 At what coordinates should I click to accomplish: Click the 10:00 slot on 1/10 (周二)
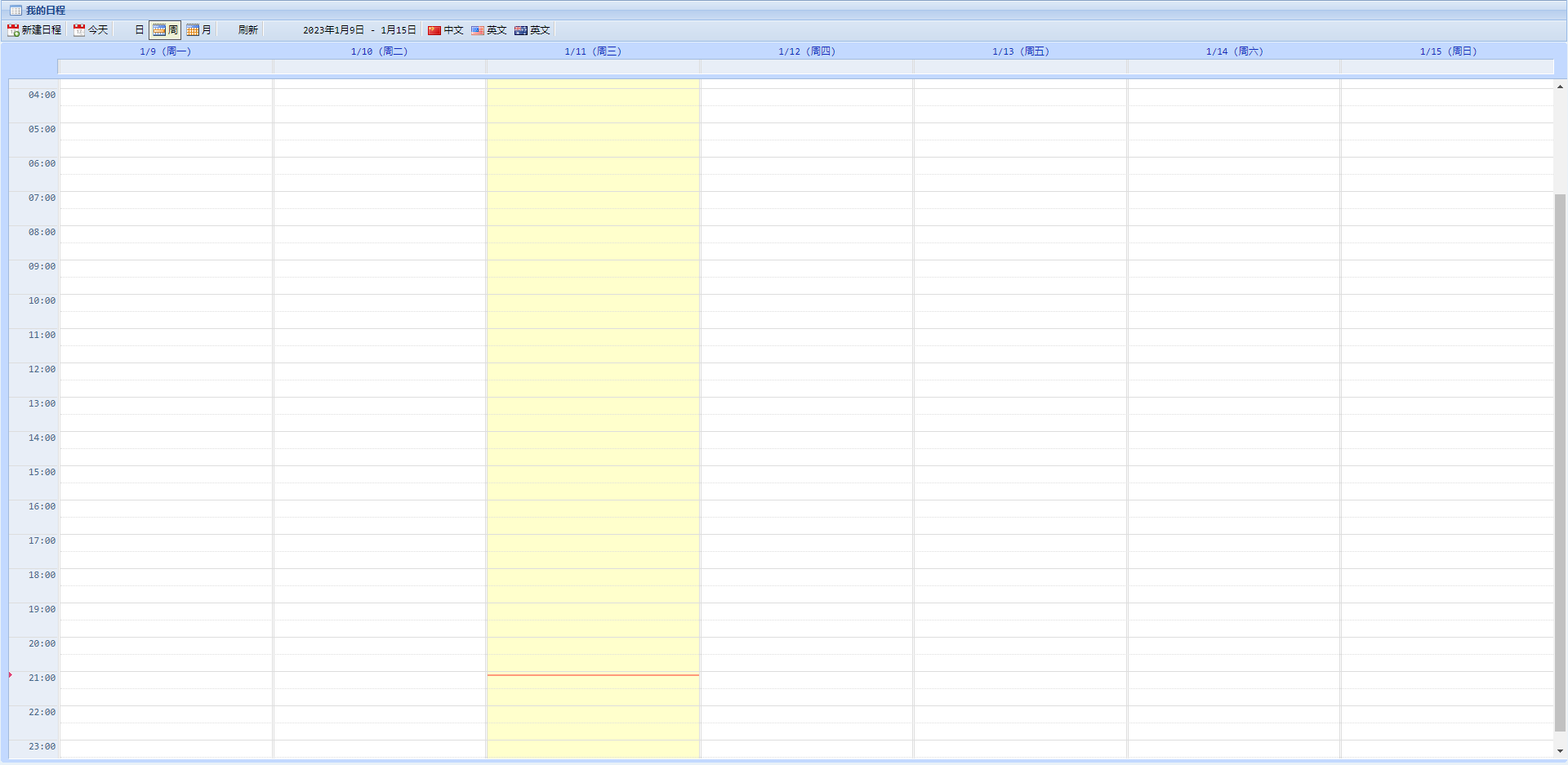point(380,303)
